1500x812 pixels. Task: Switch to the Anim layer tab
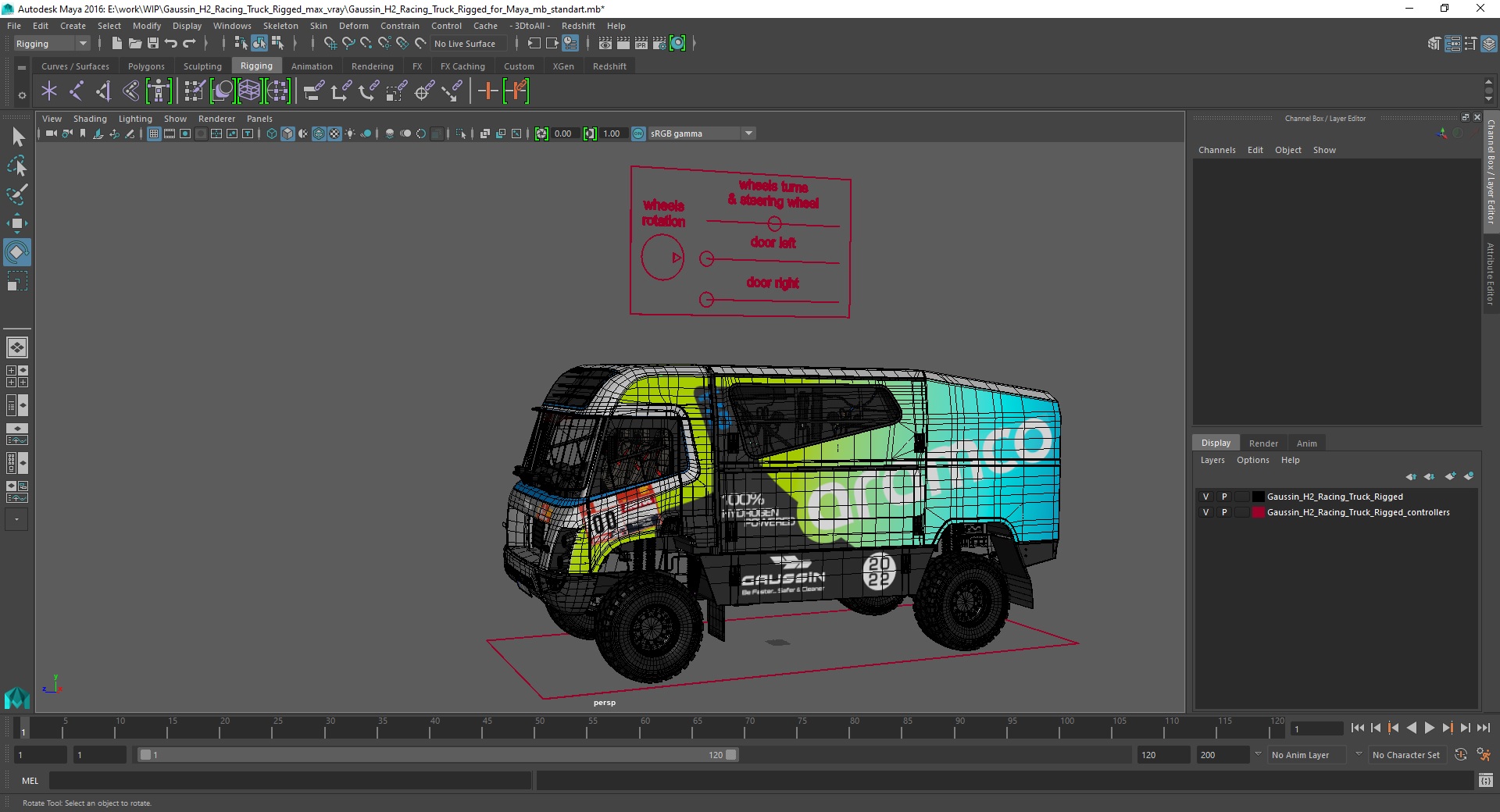[1306, 443]
